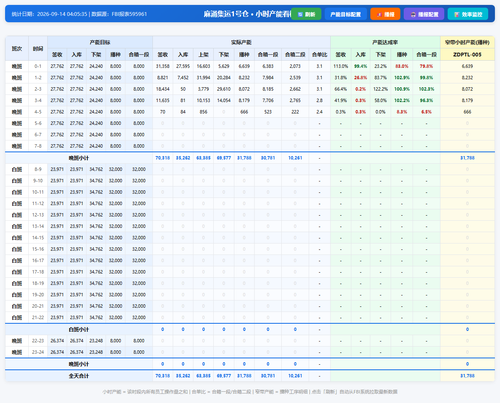Click the 4-5 time slot cell
Screen dimensions: 500x403
[x=38, y=112]
